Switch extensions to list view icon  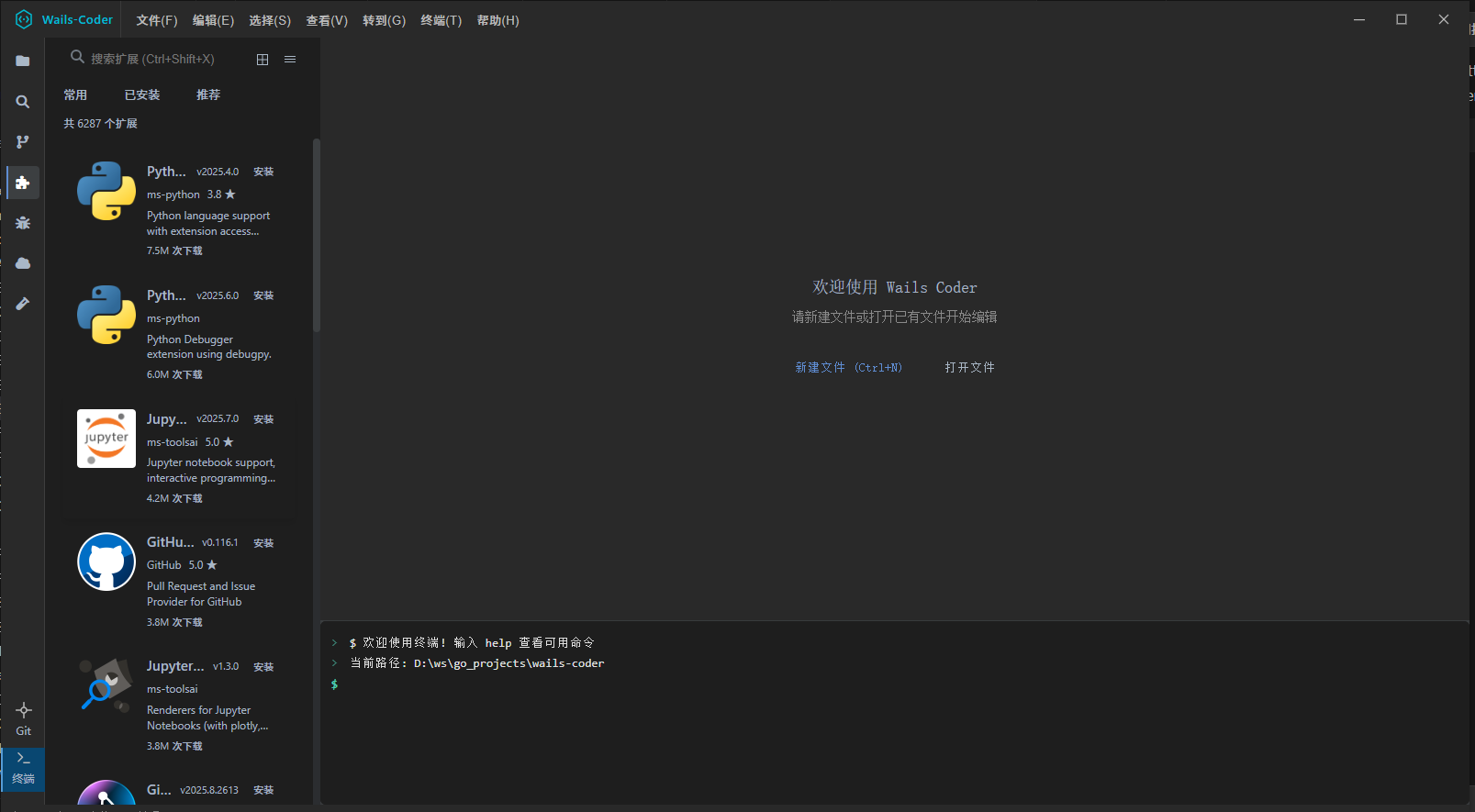pos(290,60)
